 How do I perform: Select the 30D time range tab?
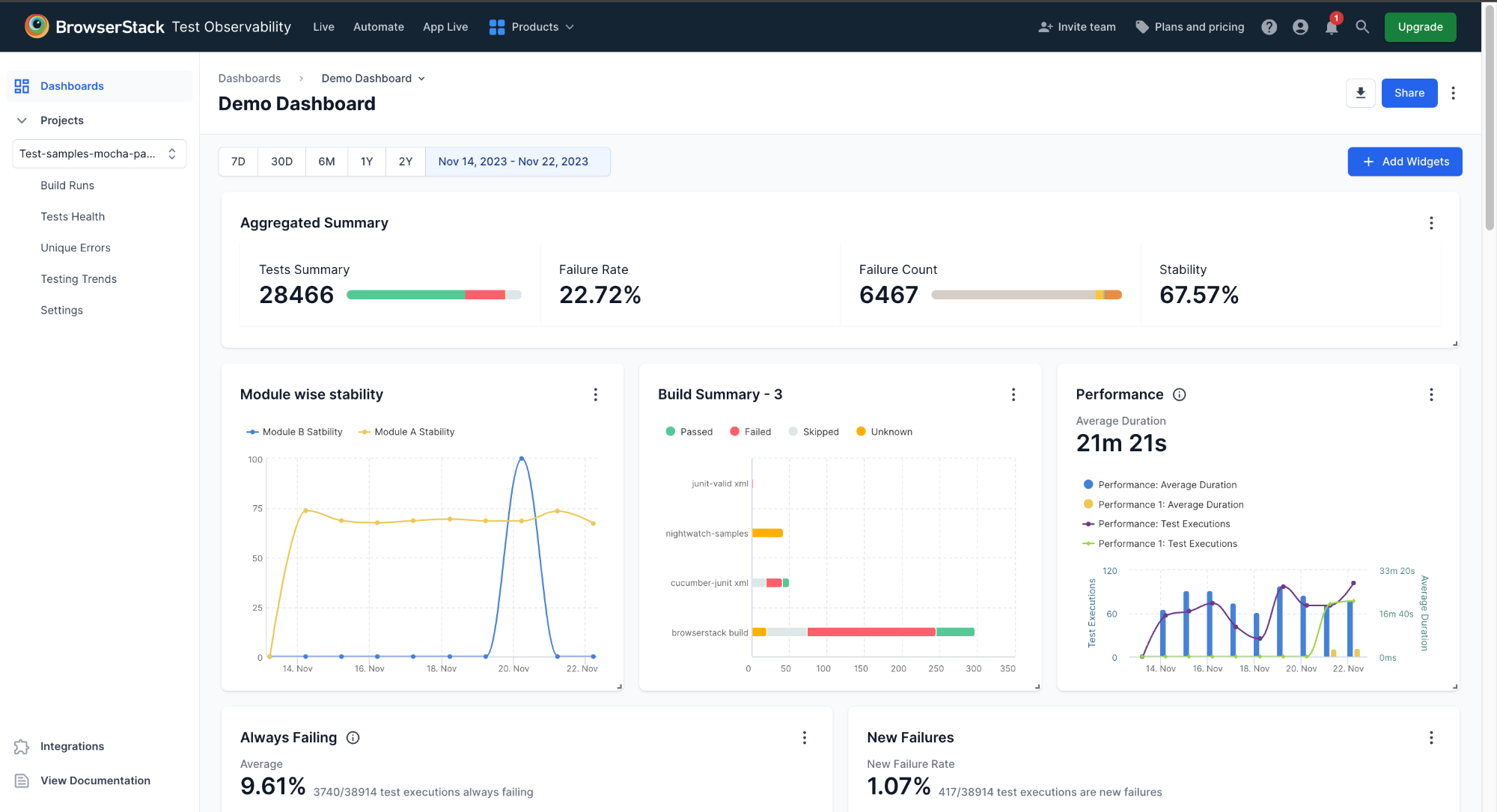click(x=281, y=162)
